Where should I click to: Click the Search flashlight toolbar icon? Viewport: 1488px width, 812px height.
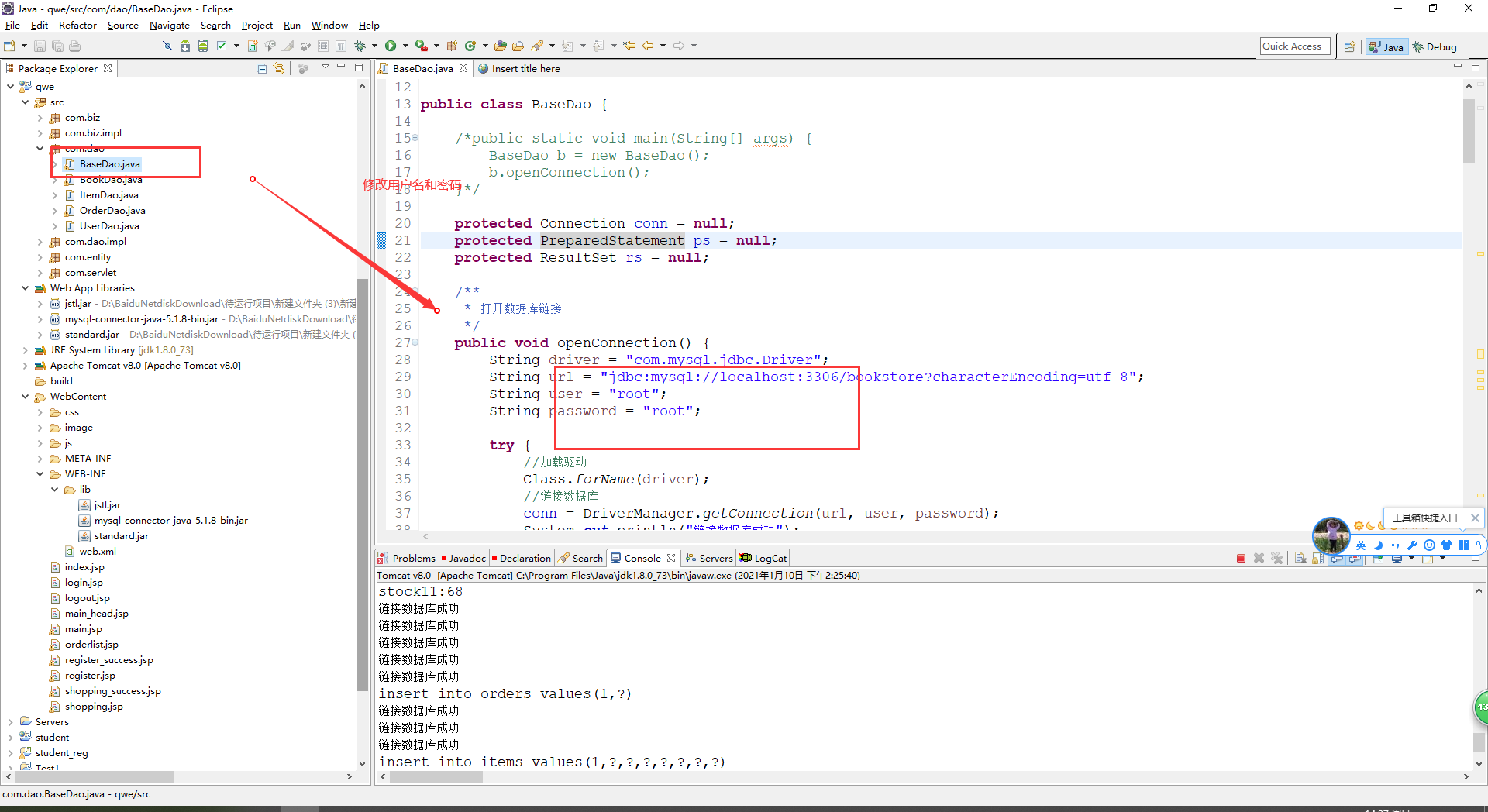(x=537, y=46)
